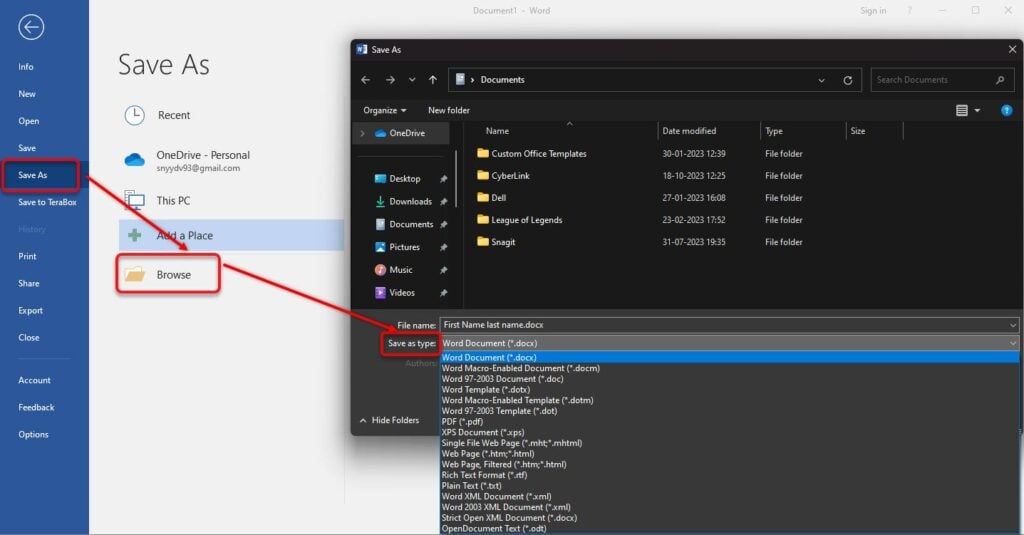Image resolution: width=1024 pixels, height=535 pixels.
Task: Open Pictures quick access location
Action: [398, 247]
